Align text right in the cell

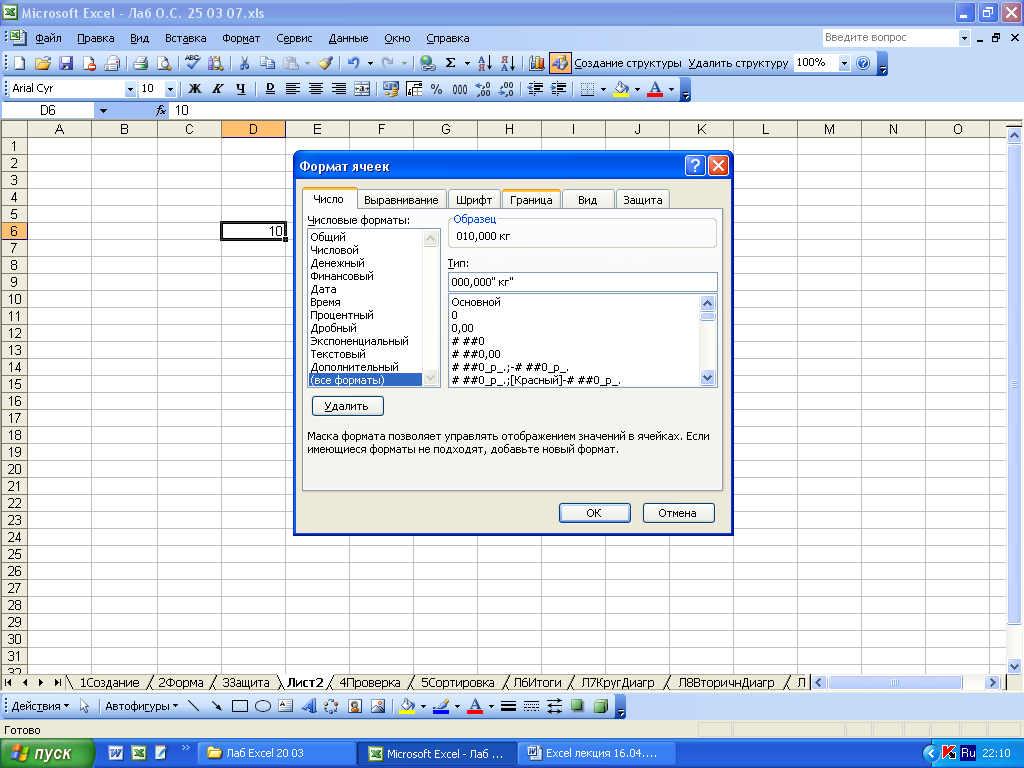pos(338,89)
